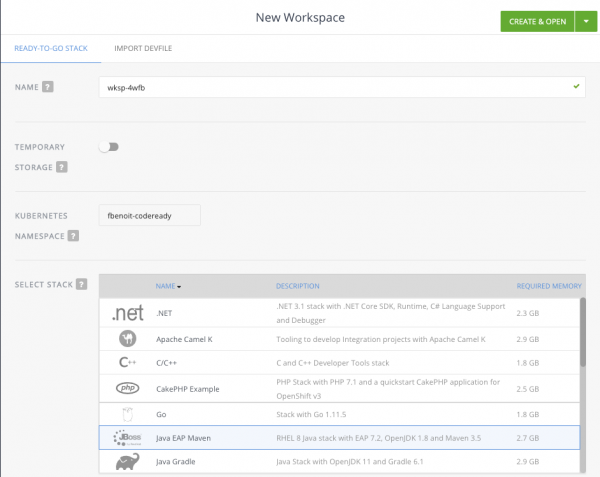Image resolution: width=600 pixels, height=477 pixels.
Task: Sort stacks by Name column
Action: (168, 286)
